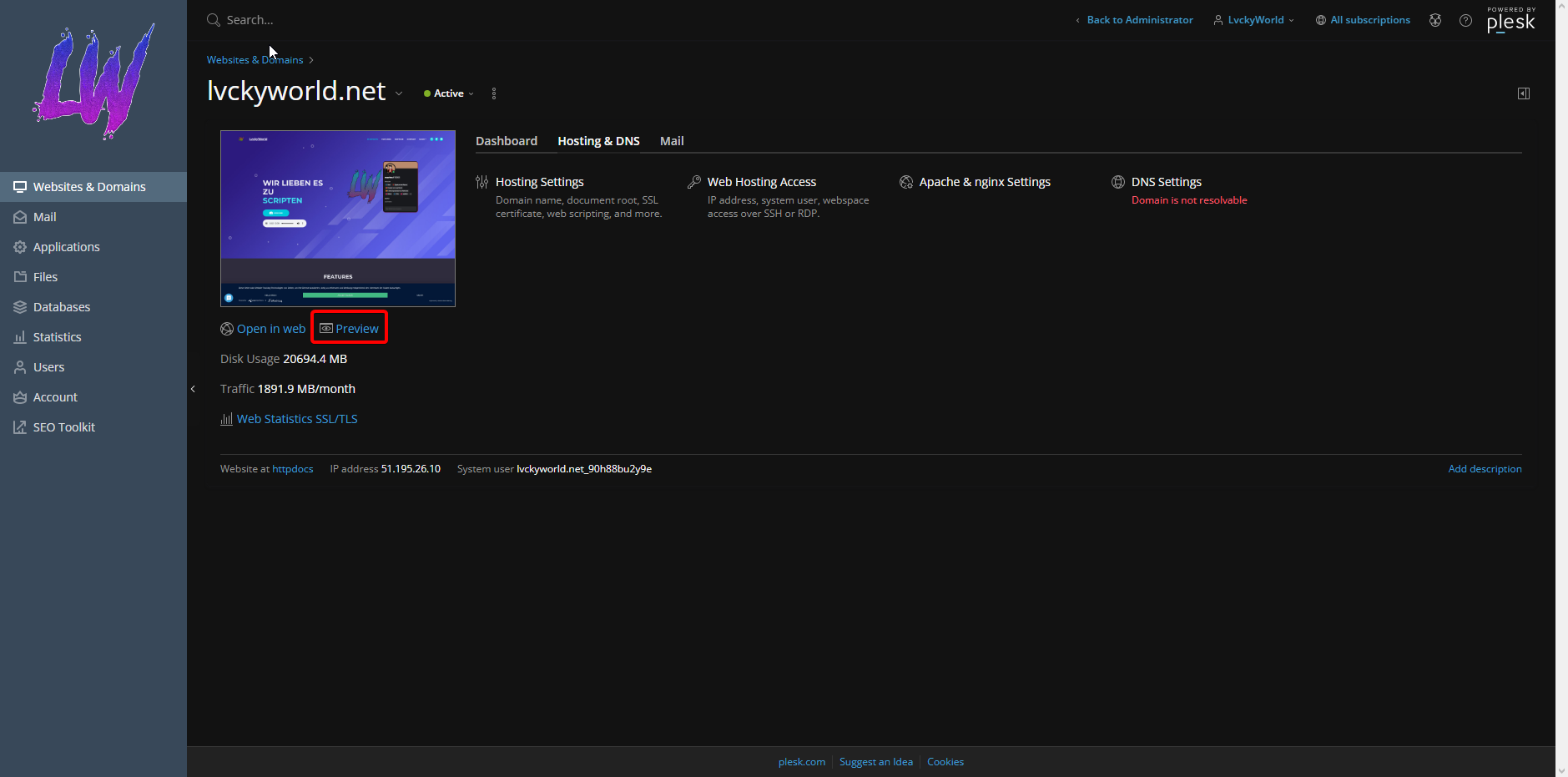Switch to the Mail tab
Screen dimensions: 1568x777
[x=672, y=141]
